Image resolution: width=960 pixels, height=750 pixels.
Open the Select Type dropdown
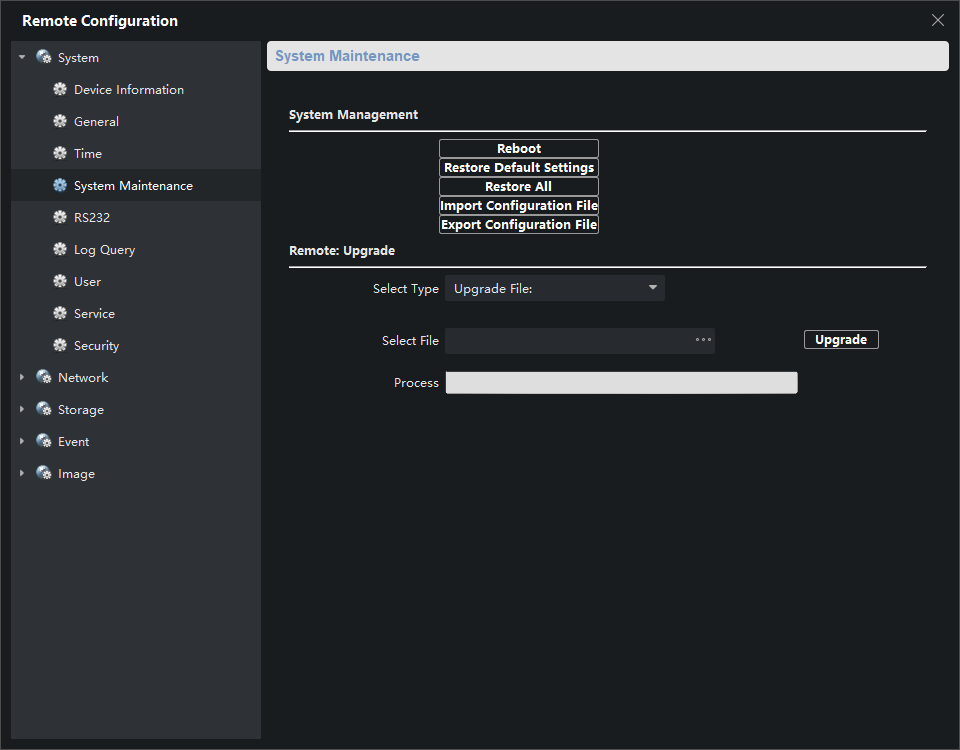tap(554, 289)
